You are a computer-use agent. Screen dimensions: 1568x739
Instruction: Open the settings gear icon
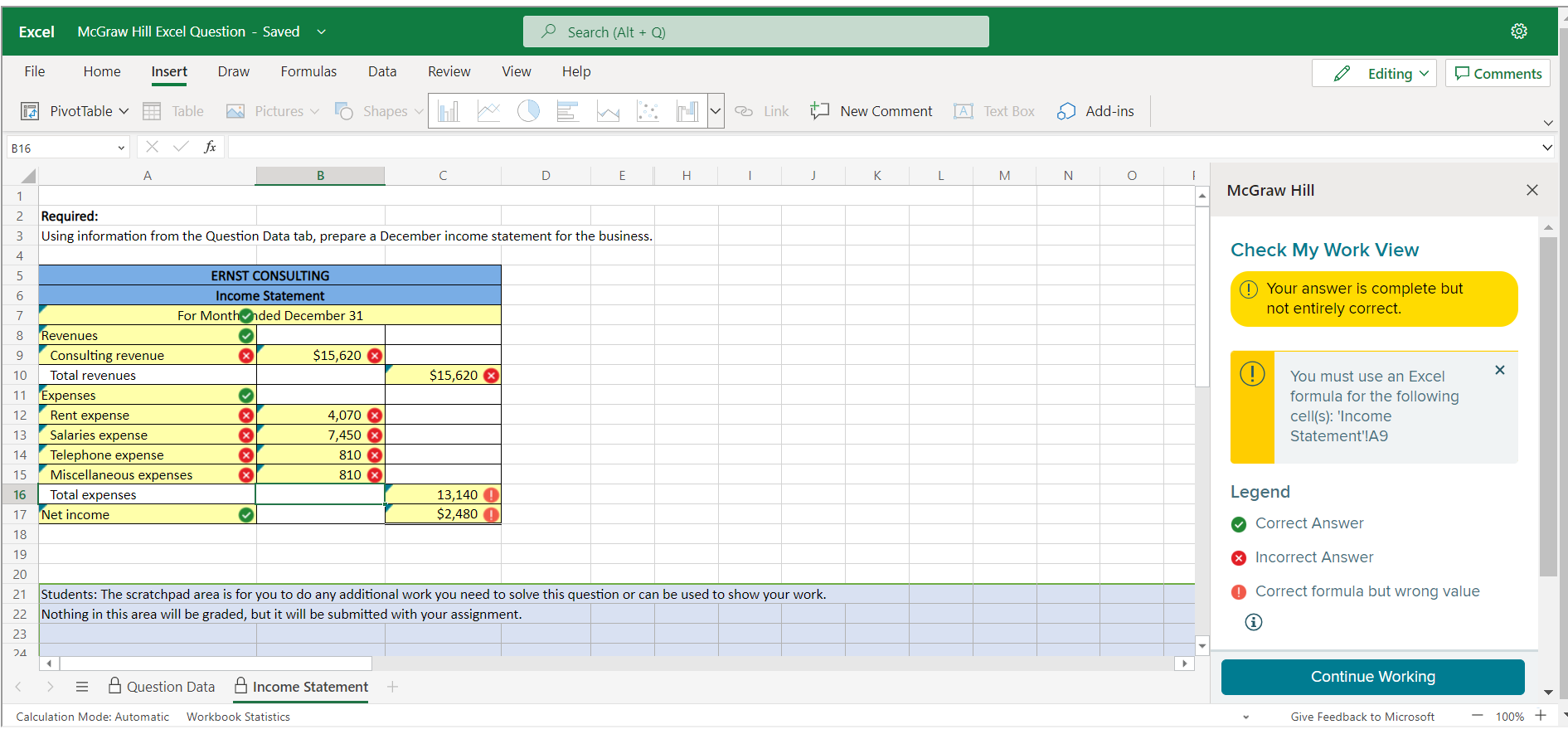pos(1518,32)
